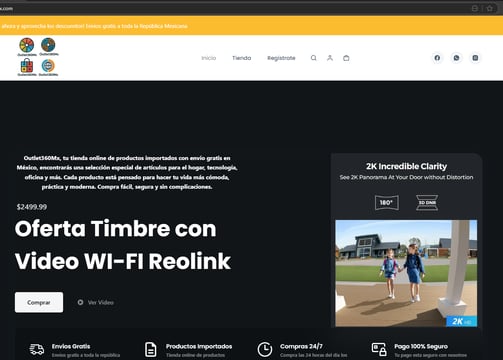This screenshot has height=360, width=503.
Task: Click the yellow free shipping announcement bar
Action: (x=251, y=26)
